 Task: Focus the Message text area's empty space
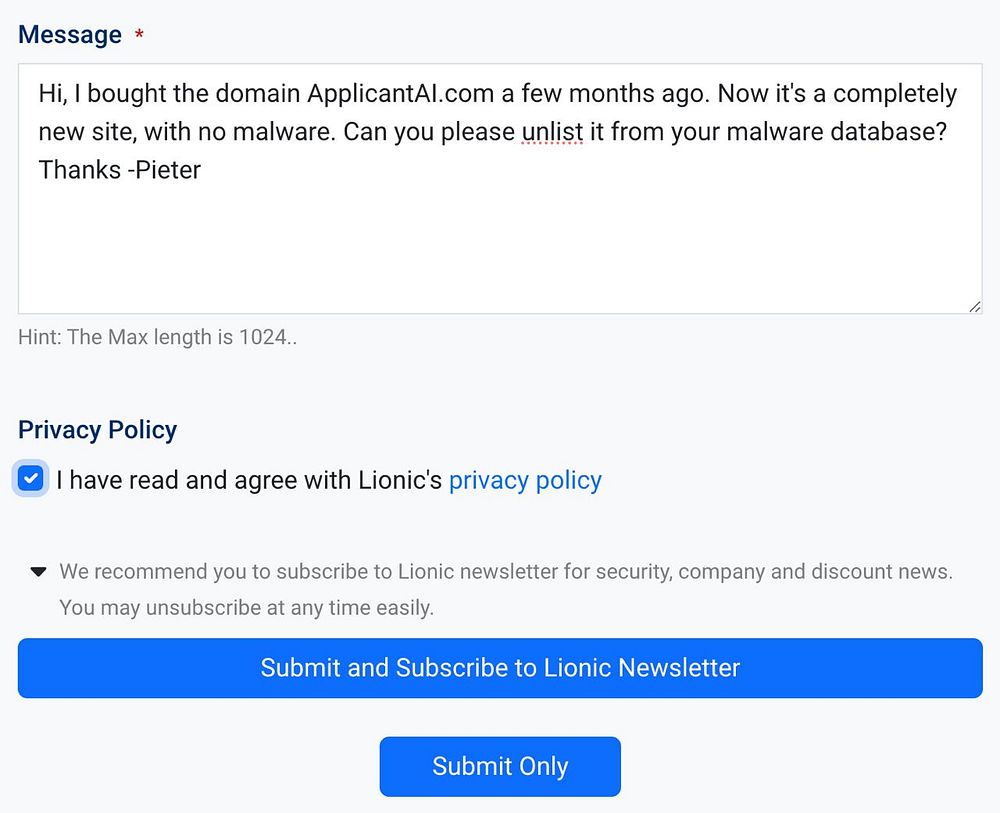point(500,250)
